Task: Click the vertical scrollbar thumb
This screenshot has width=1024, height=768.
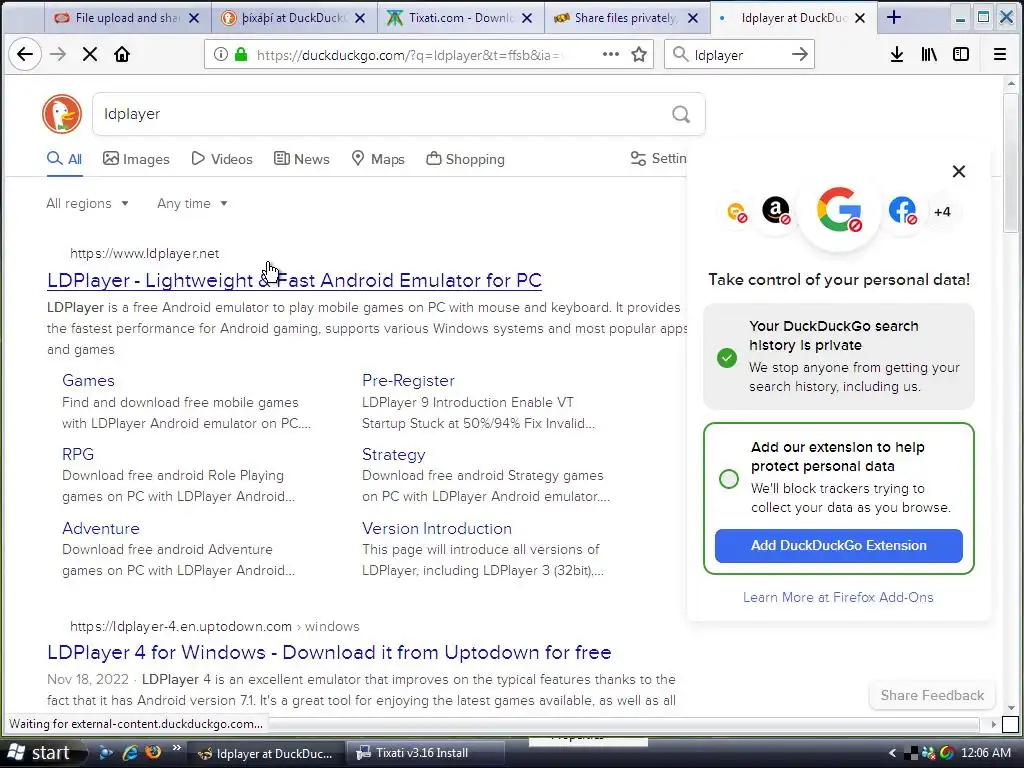Action: pyautogui.click(x=1011, y=163)
